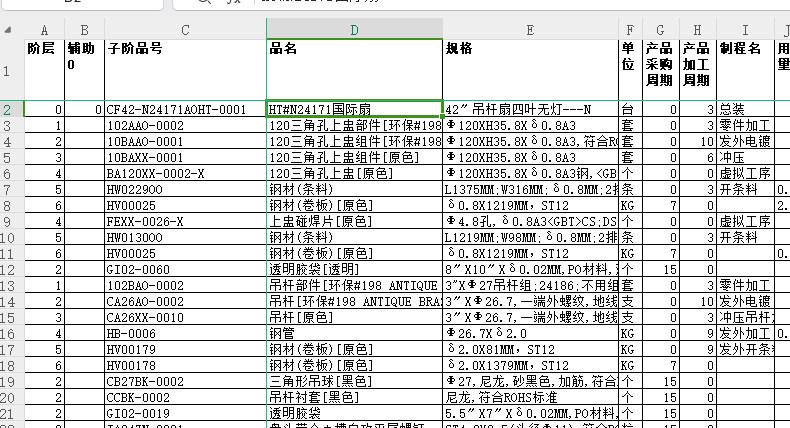Image resolution: width=790 pixels, height=428 pixels.
Task: Click cell HW013000
Action: (185, 237)
